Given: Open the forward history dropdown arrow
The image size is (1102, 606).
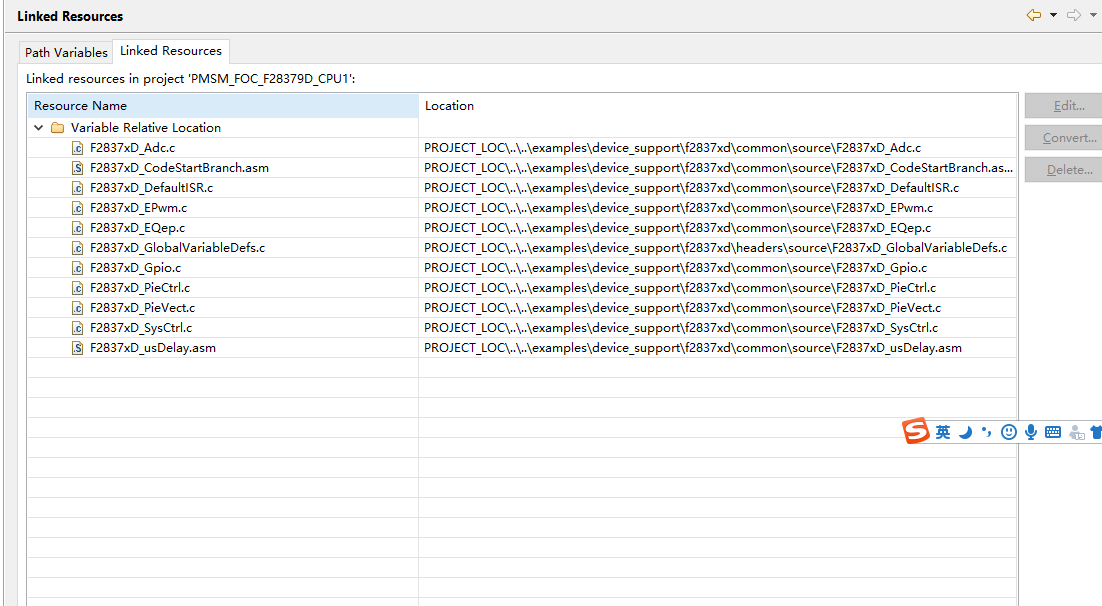Looking at the screenshot, I should (x=1093, y=16).
